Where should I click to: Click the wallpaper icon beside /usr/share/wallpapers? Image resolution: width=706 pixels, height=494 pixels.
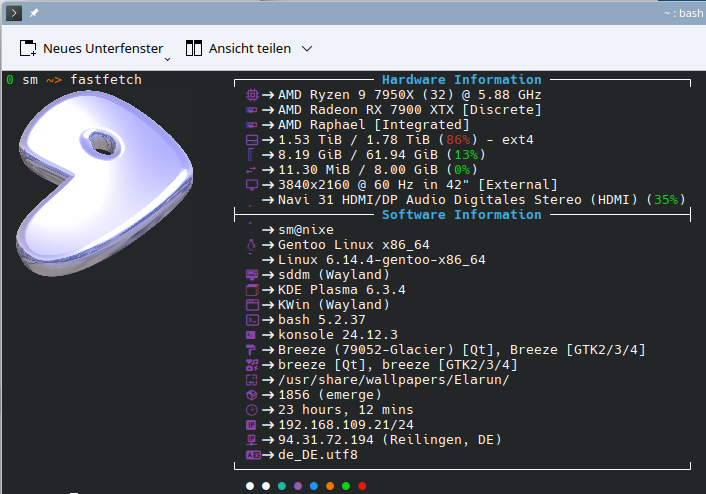pyautogui.click(x=252, y=380)
